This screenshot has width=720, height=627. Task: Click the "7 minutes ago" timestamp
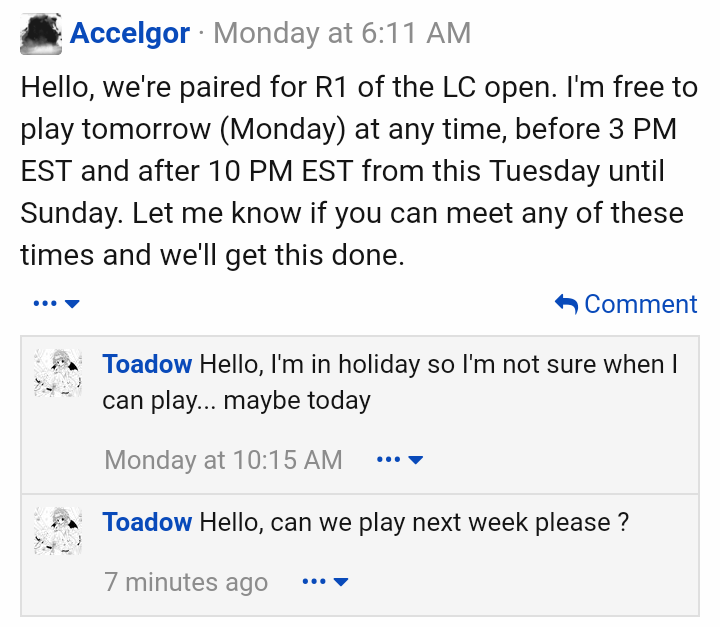[186, 582]
